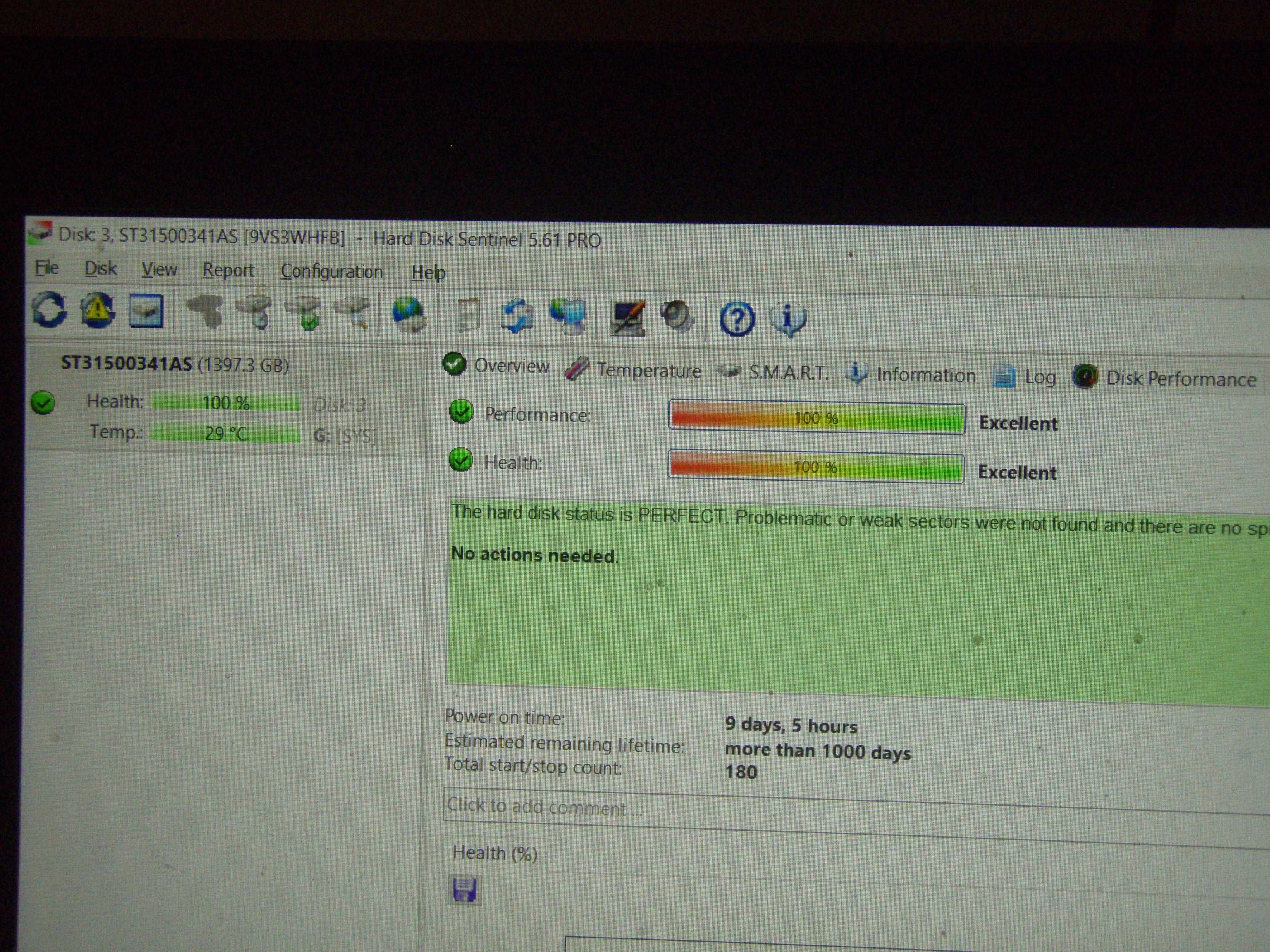1270x952 pixels.
Task: Click the blue info bubble About icon
Action: (788, 320)
